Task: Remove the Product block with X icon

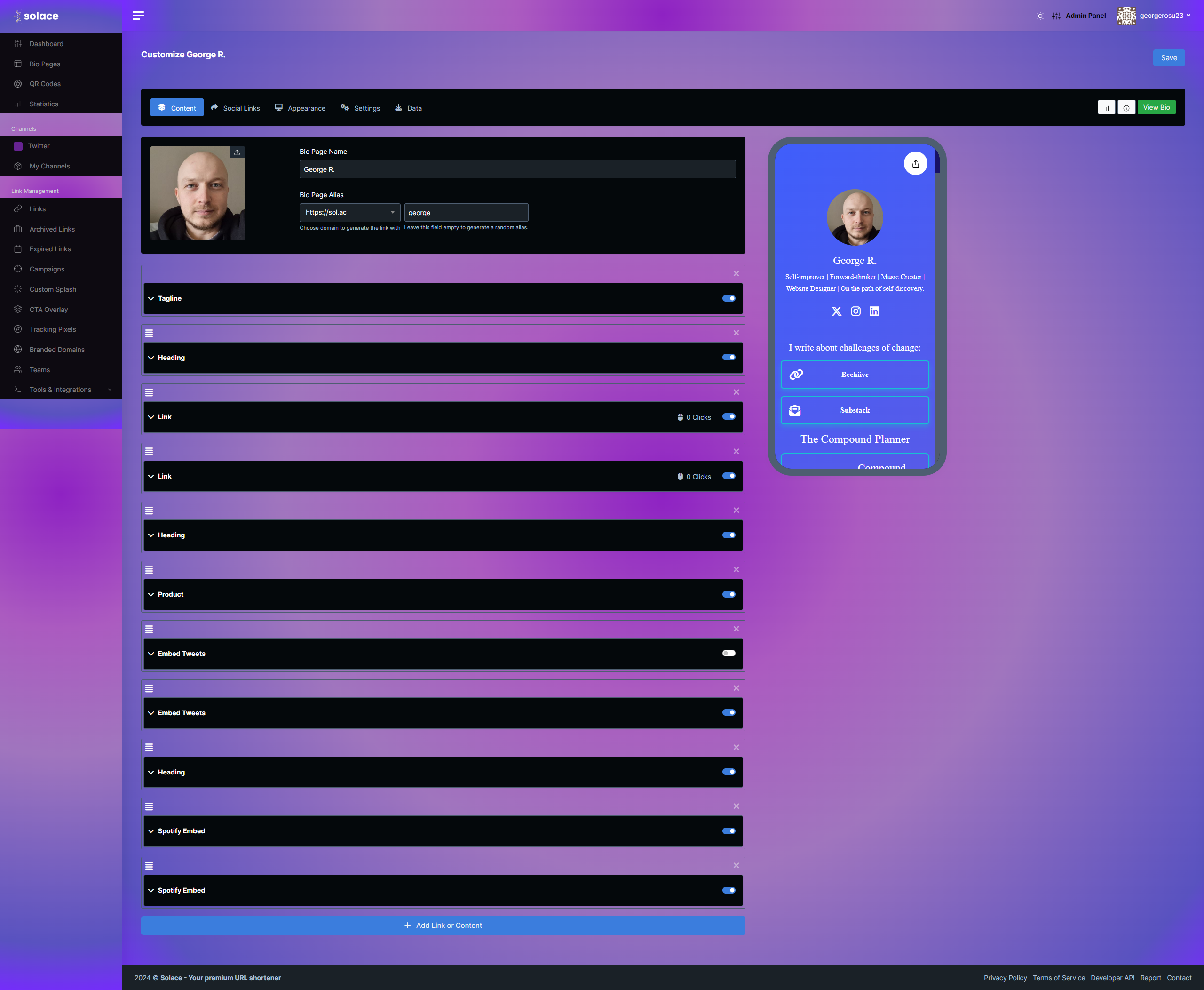Action: click(x=736, y=570)
